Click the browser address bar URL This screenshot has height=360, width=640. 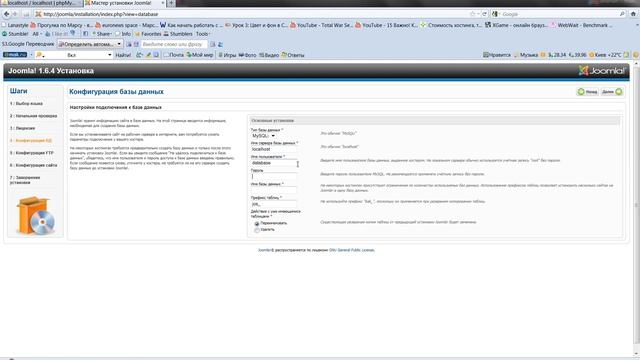[x=100, y=14]
